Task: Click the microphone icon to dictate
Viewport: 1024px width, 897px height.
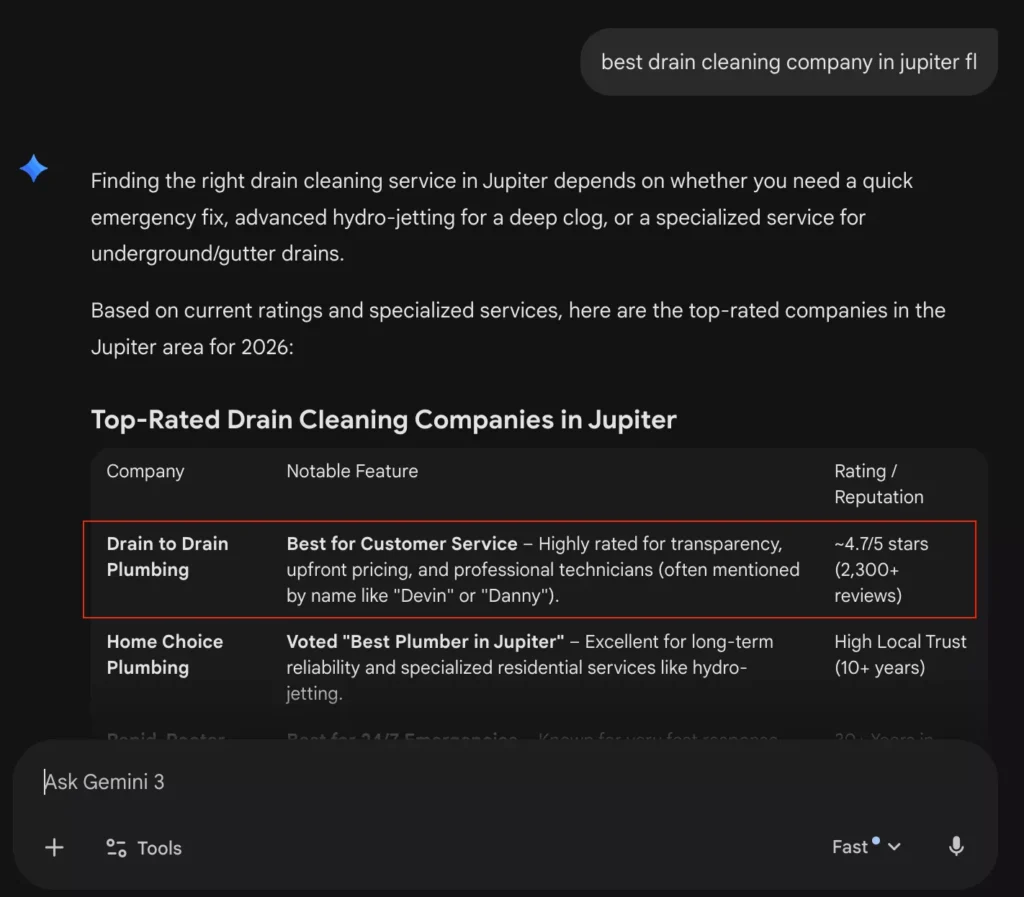Action: (x=955, y=847)
